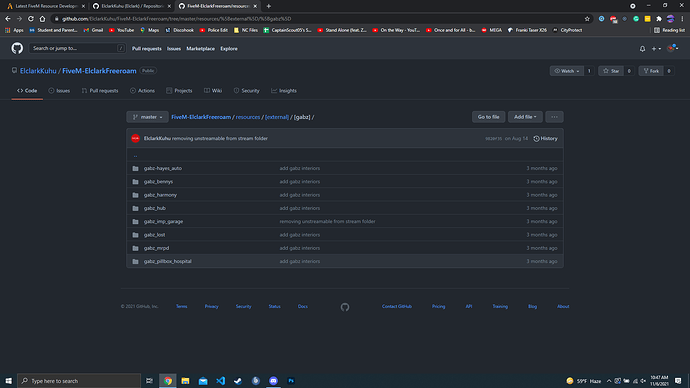Reload the page with refresh icon
Screen dimensions: 690x388
point(31,19)
